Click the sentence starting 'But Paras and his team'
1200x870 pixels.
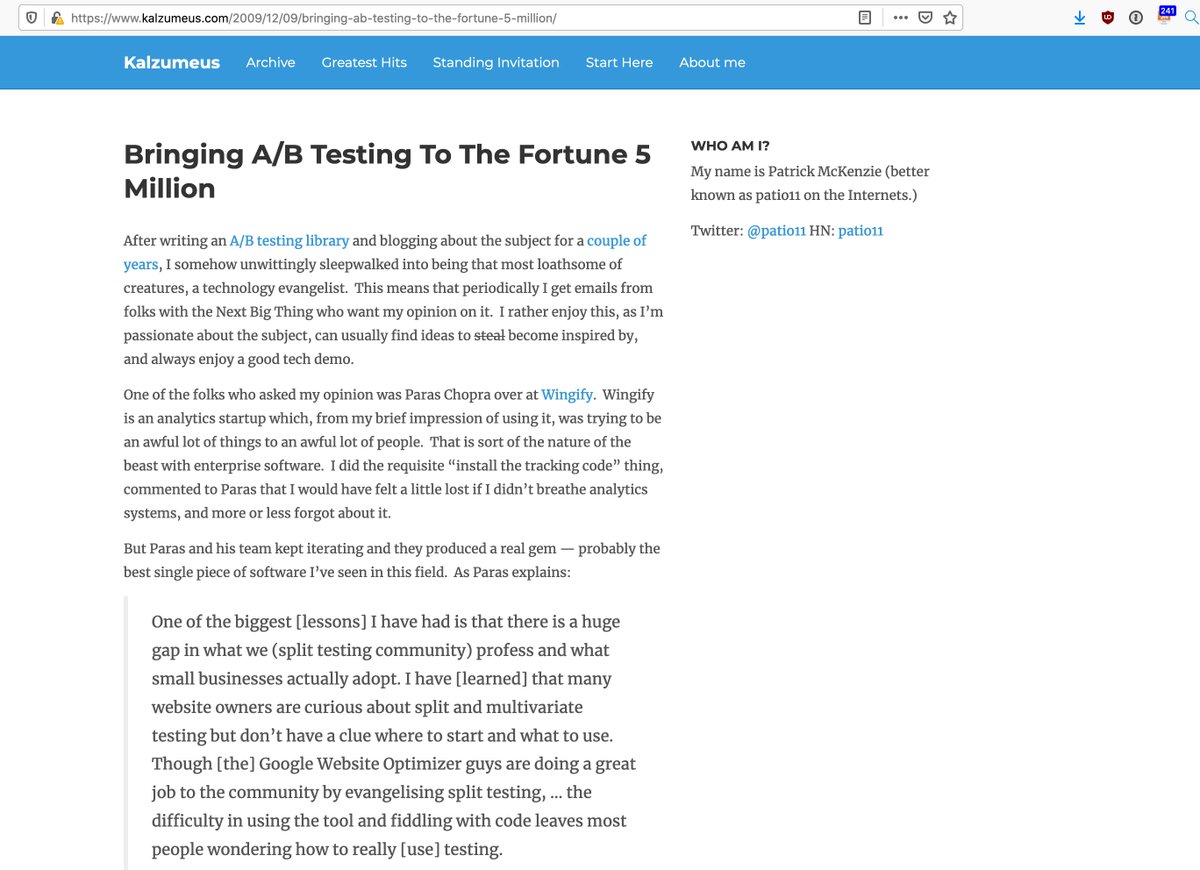tap(392, 560)
